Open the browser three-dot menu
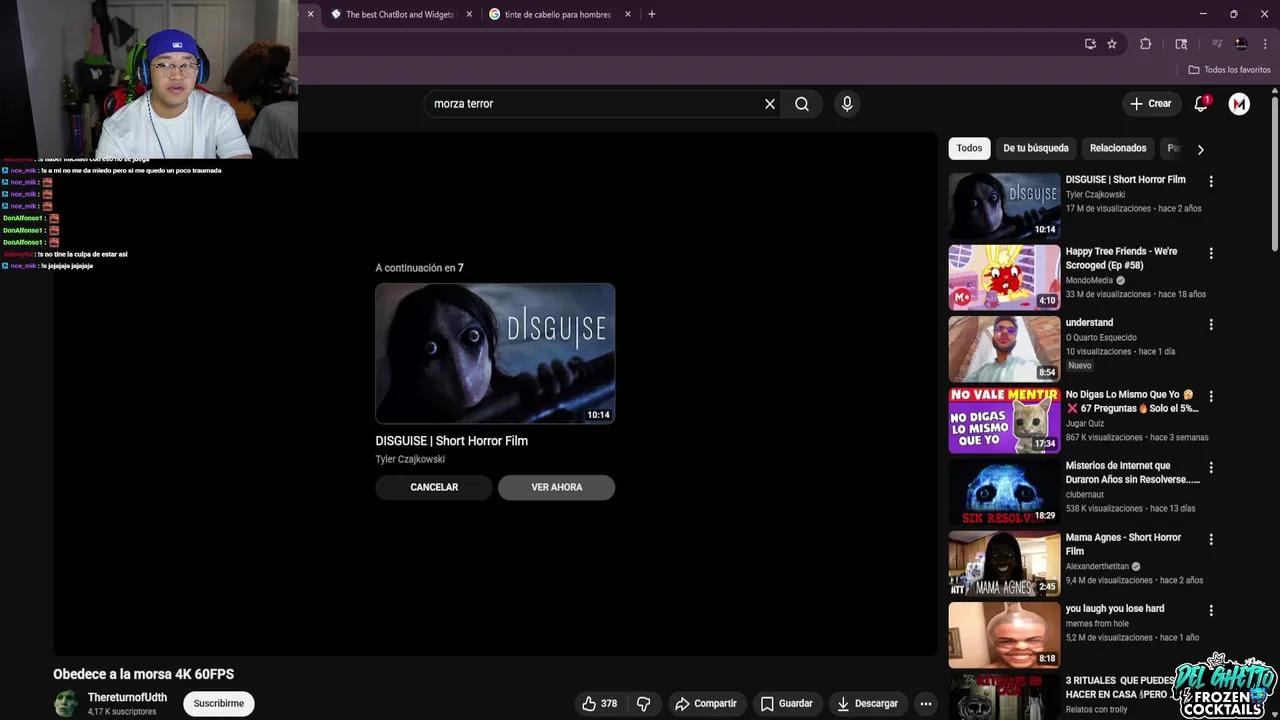This screenshot has height=720, width=1280. [x=1265, y=44]
